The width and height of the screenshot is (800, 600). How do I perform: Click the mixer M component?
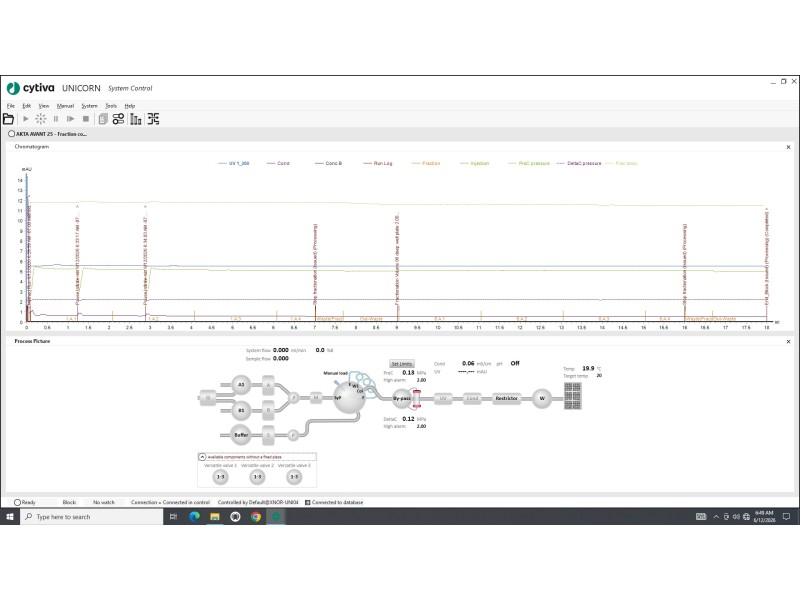pos(316,397)
